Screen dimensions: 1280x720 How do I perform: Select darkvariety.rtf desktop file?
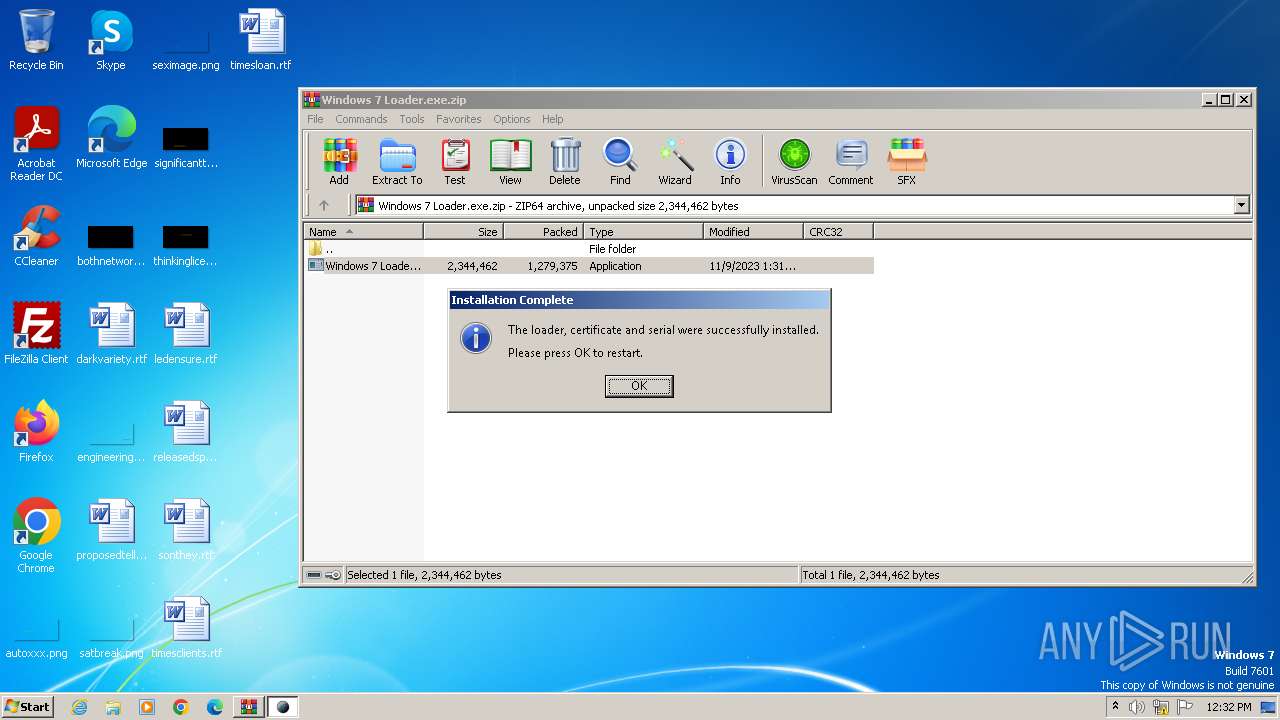(x=111, y=334)
